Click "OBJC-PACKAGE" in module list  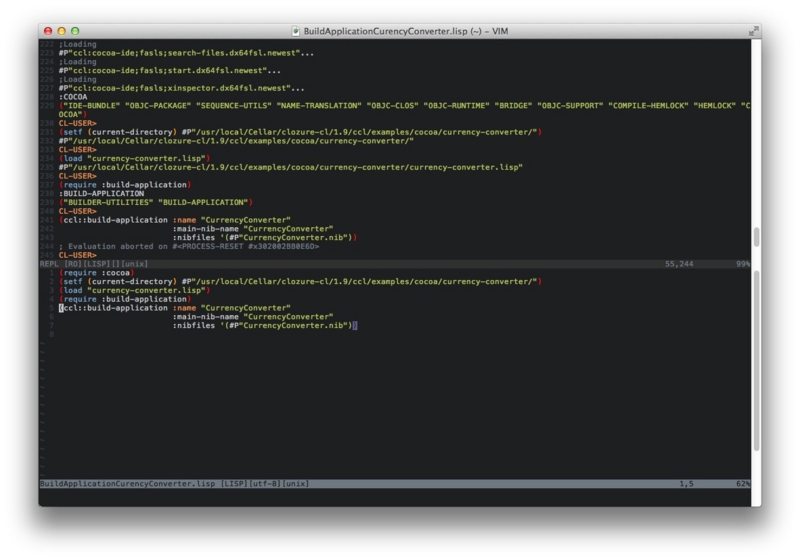click(x=158, y=106)
